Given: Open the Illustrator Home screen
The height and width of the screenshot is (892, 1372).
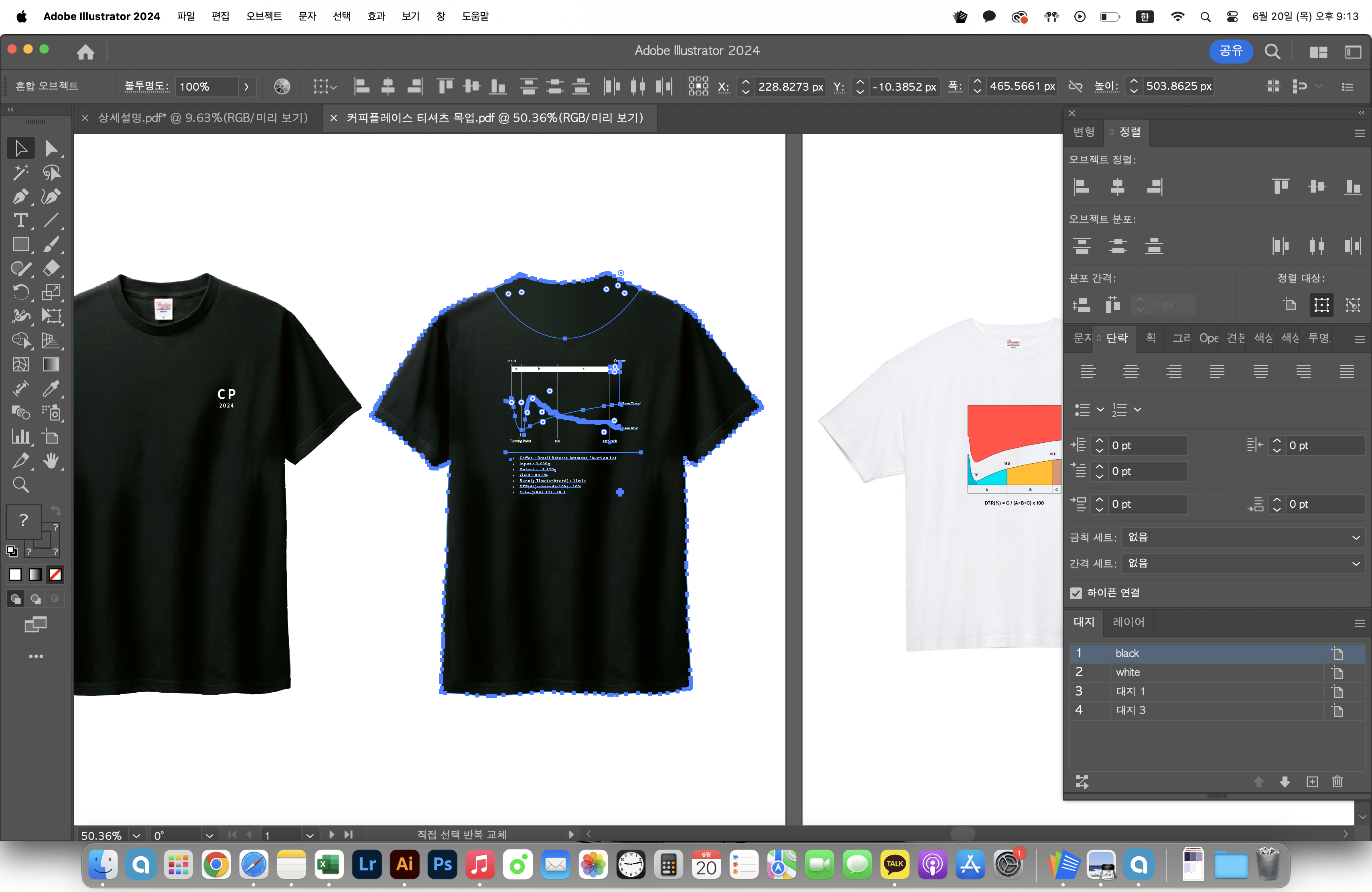Looking at the screenshot, I should tap(85, 52).
